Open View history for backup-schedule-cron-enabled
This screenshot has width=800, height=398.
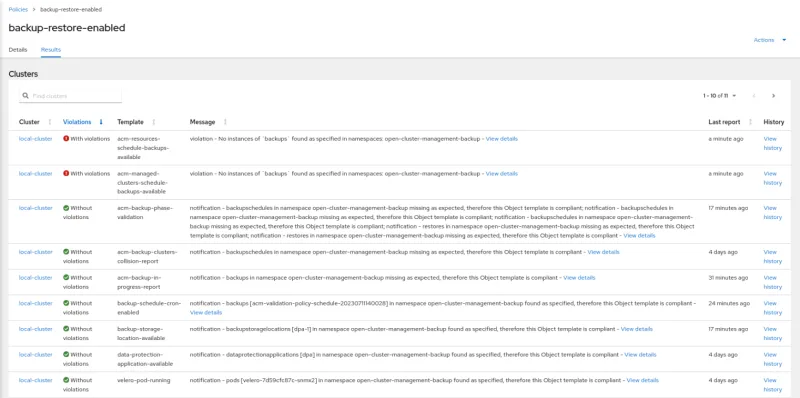point(772,308)
